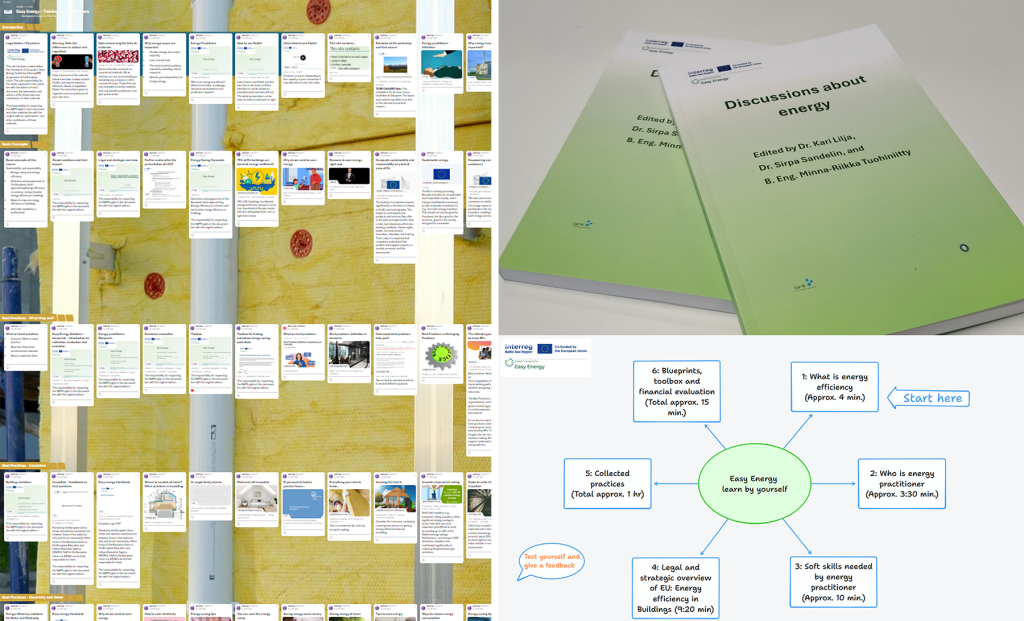Open node 2: Who is energy practitioner
The height and width of the screenshot is (621, 1024).
click(x=901, y=483)
